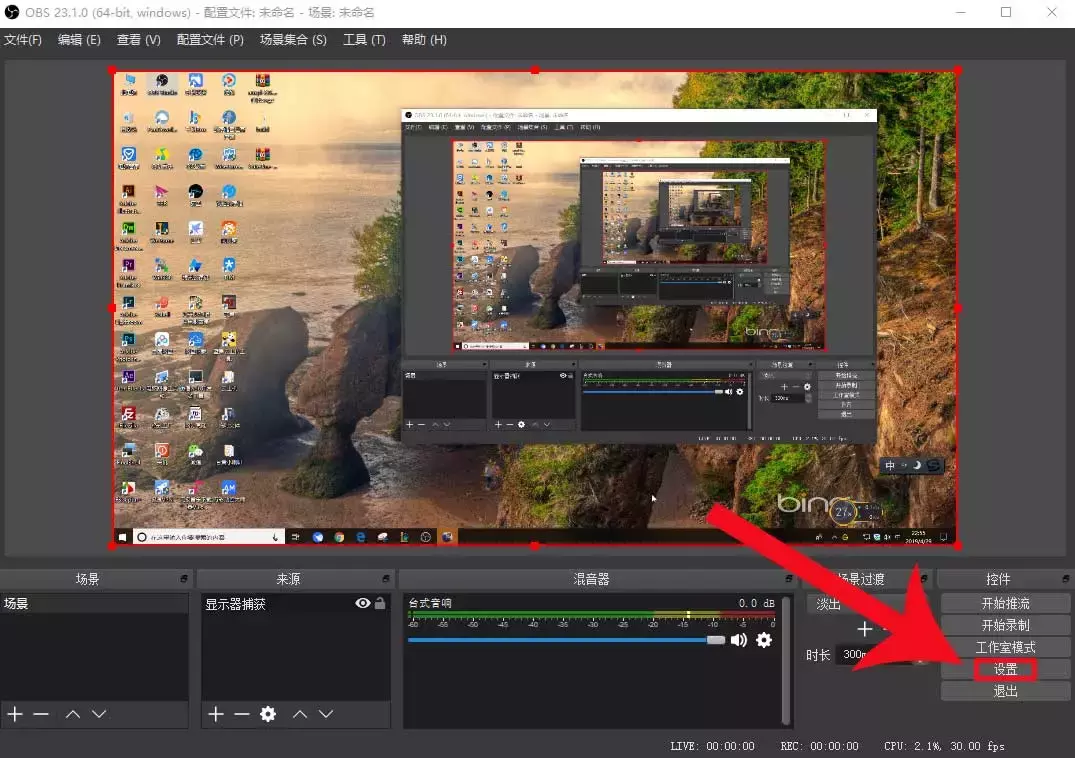Pop out the 混音器 dock panel

pos(787,579)
